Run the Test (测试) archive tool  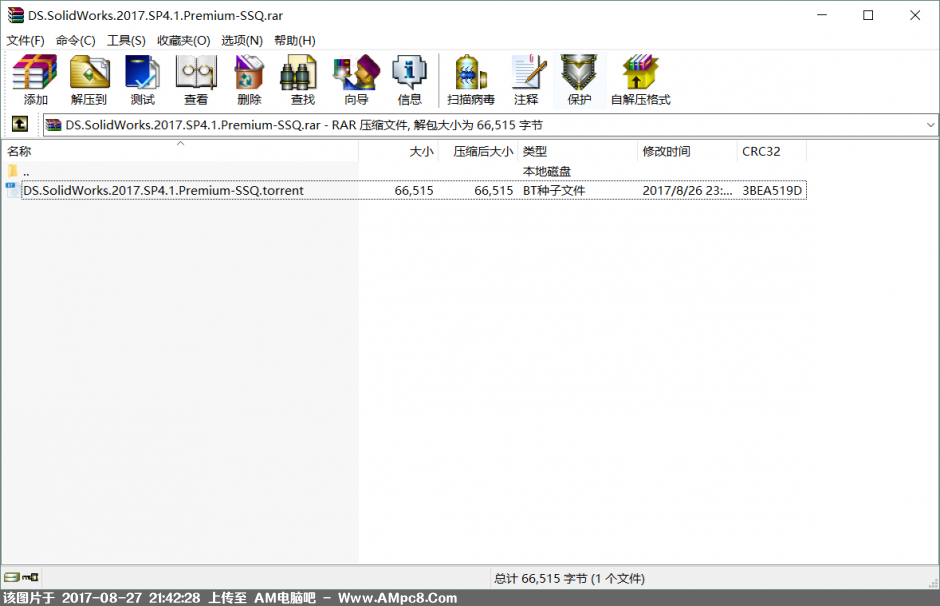click(x=142, y=80)
